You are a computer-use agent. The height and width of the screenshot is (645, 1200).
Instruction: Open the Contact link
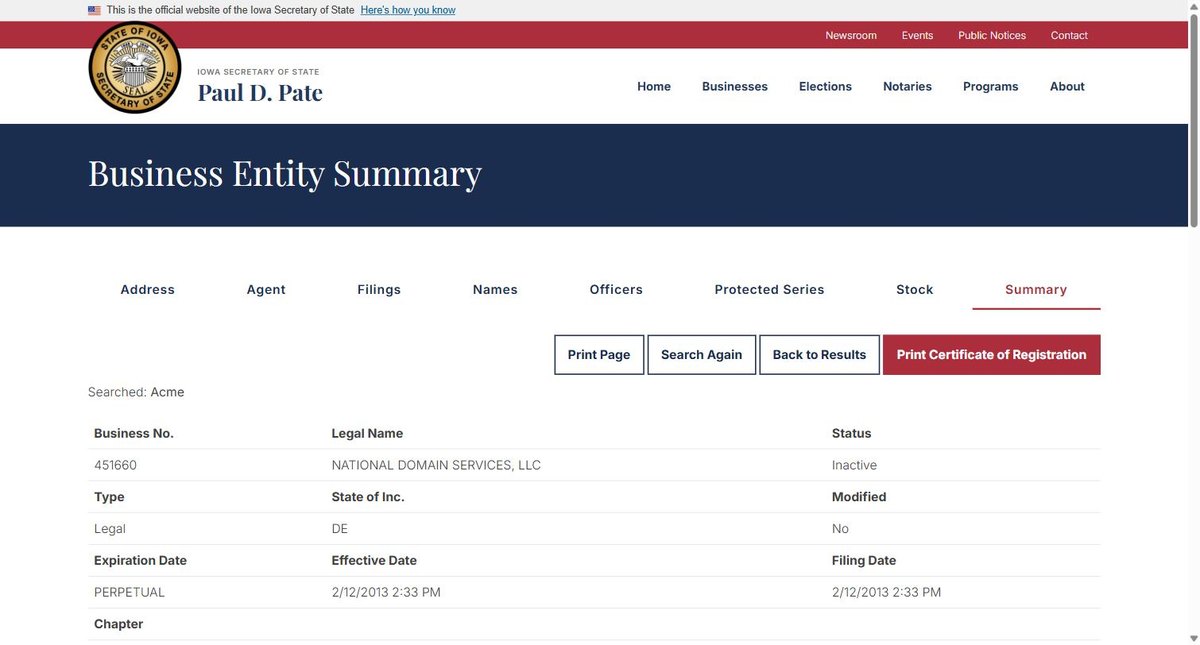coord(1069,35)
